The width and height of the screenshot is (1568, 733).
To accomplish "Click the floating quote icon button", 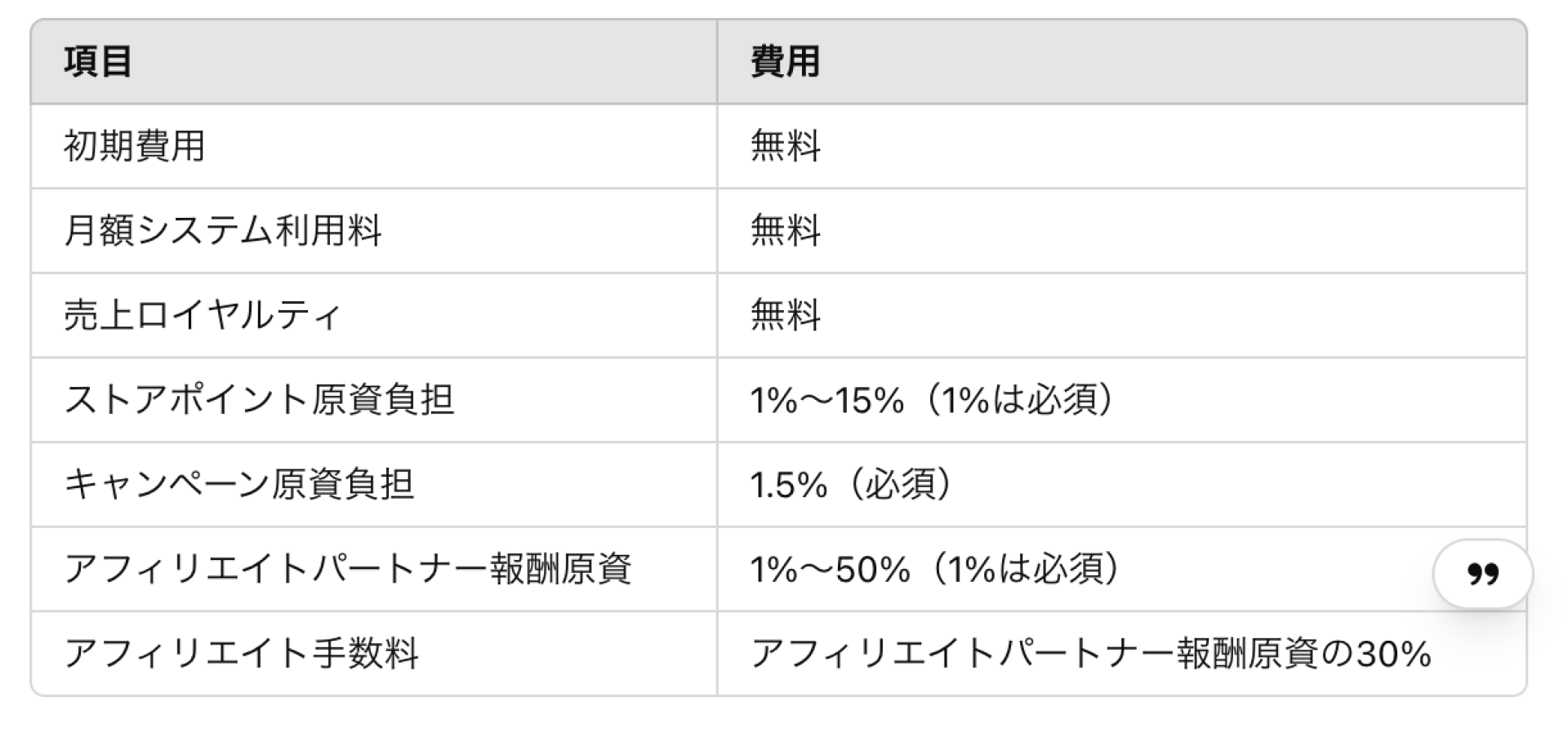I will coord(1482,574).
